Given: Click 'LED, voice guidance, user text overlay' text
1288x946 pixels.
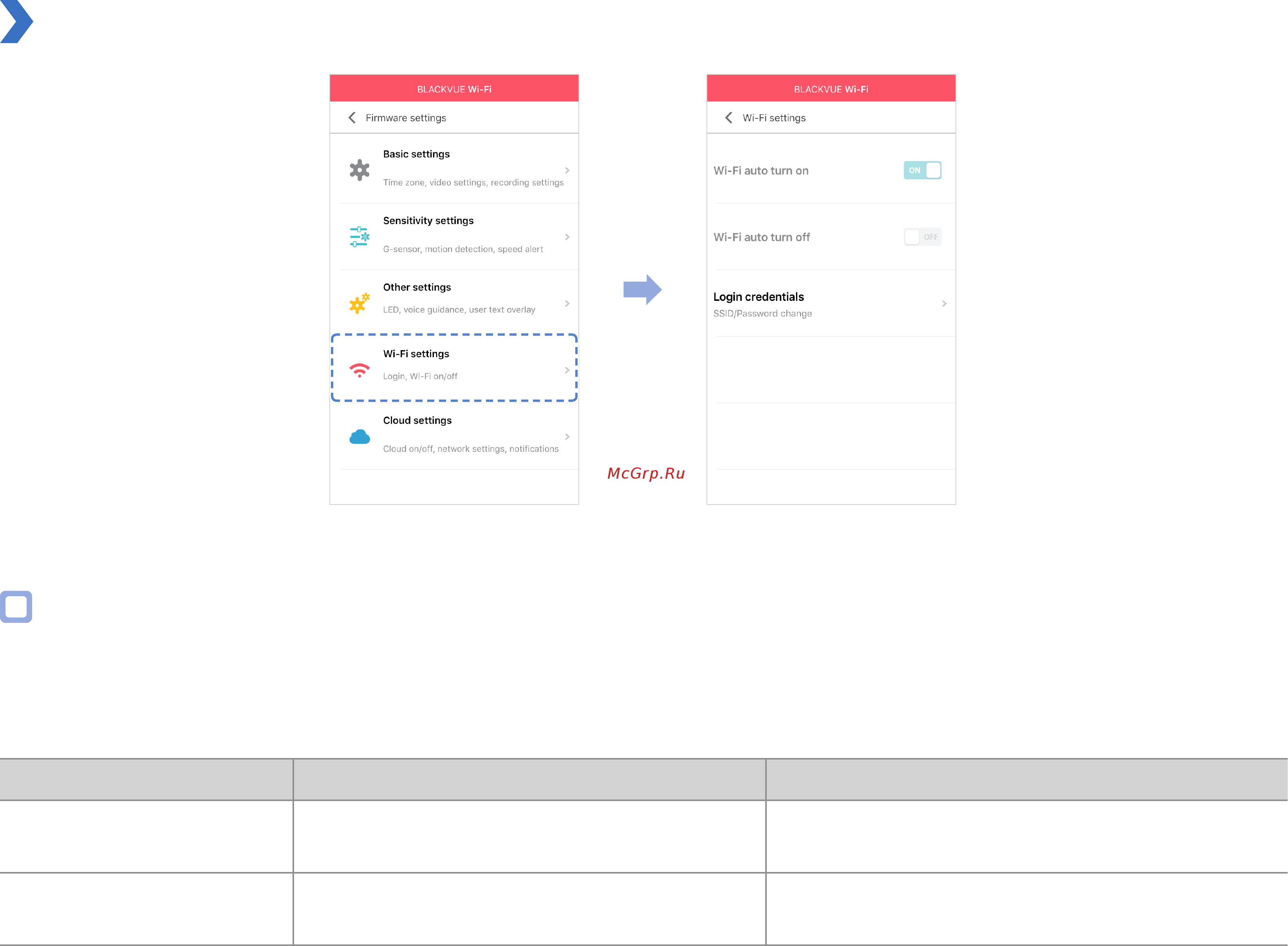Looking at the screenshot, I should 459,310.
